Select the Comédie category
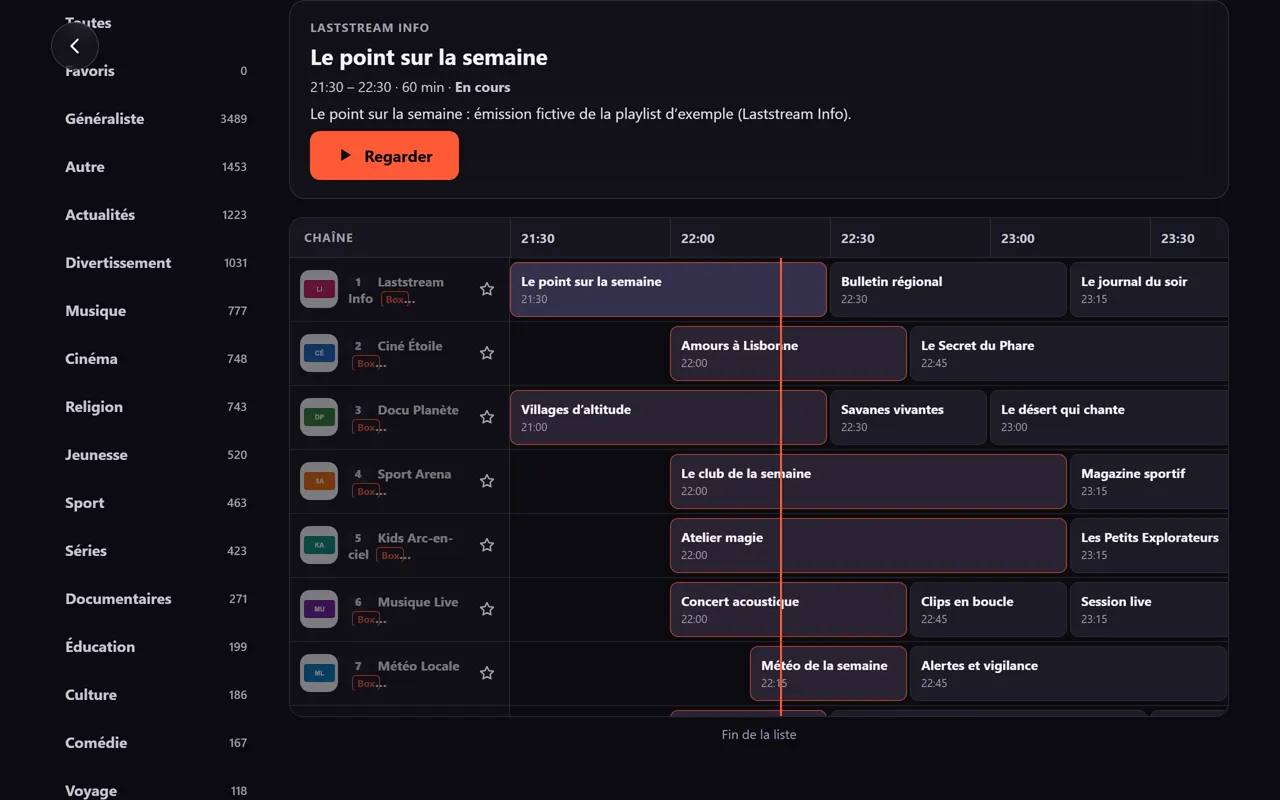1280x800 pixels. [x=156, y=743]
